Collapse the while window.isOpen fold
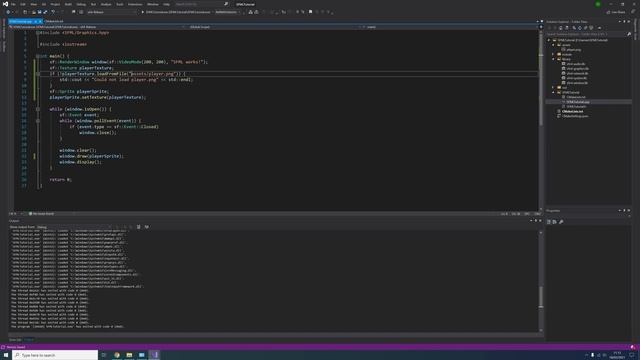 click(x=38, y=109)
